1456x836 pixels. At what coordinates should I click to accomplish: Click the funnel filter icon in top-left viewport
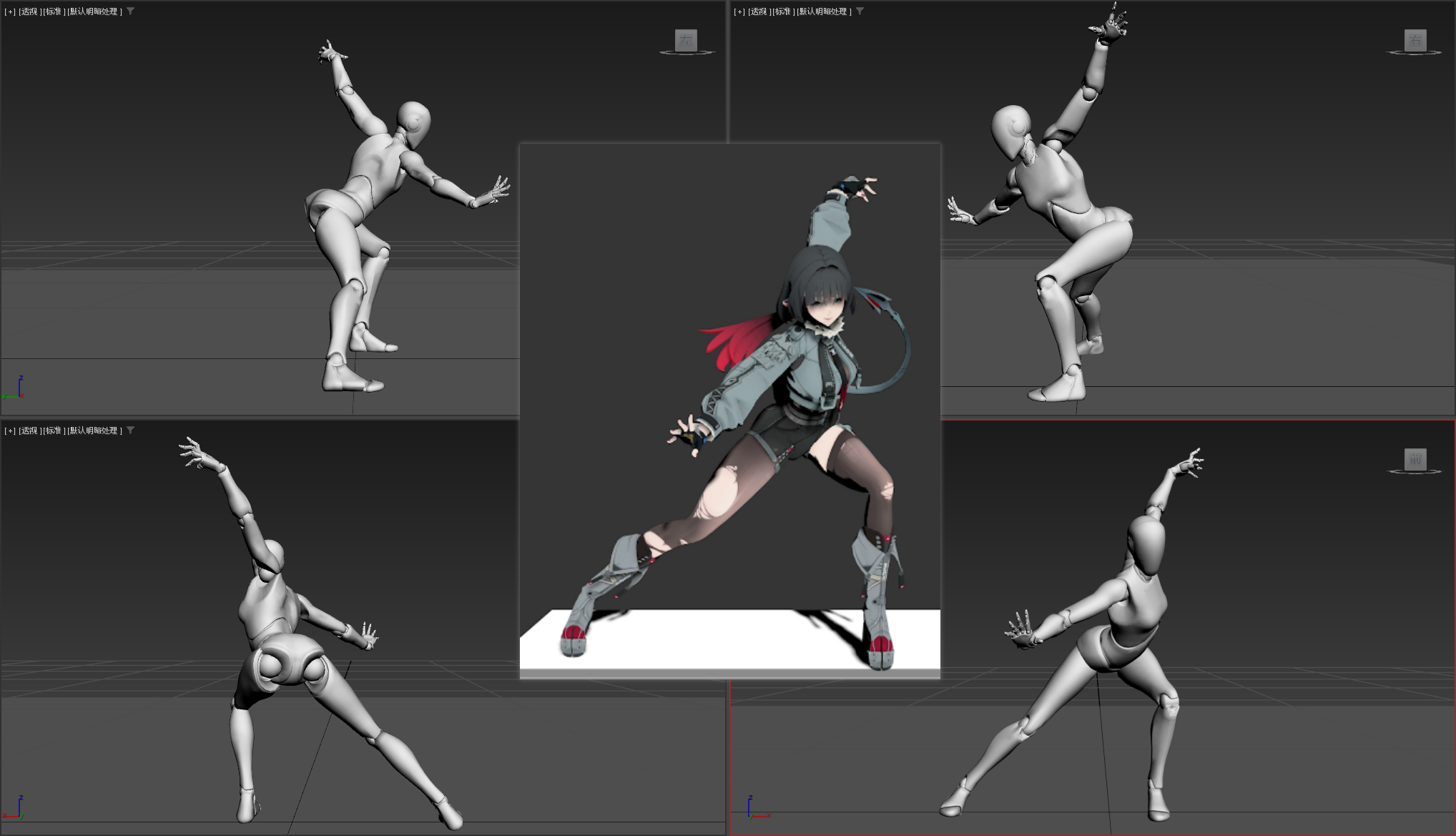click(131, 11)
